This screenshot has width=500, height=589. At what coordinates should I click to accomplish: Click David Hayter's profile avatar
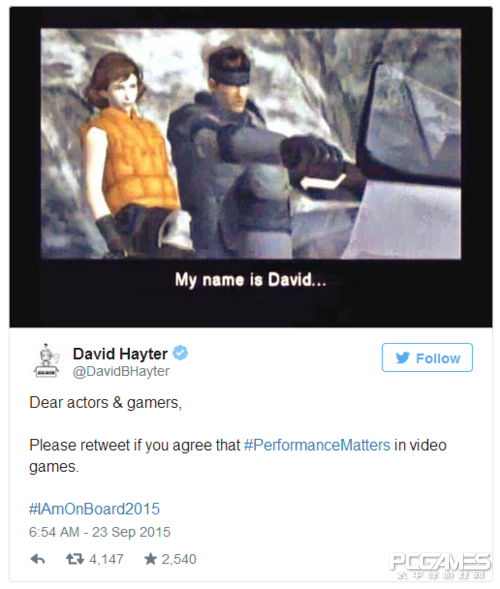46,361
